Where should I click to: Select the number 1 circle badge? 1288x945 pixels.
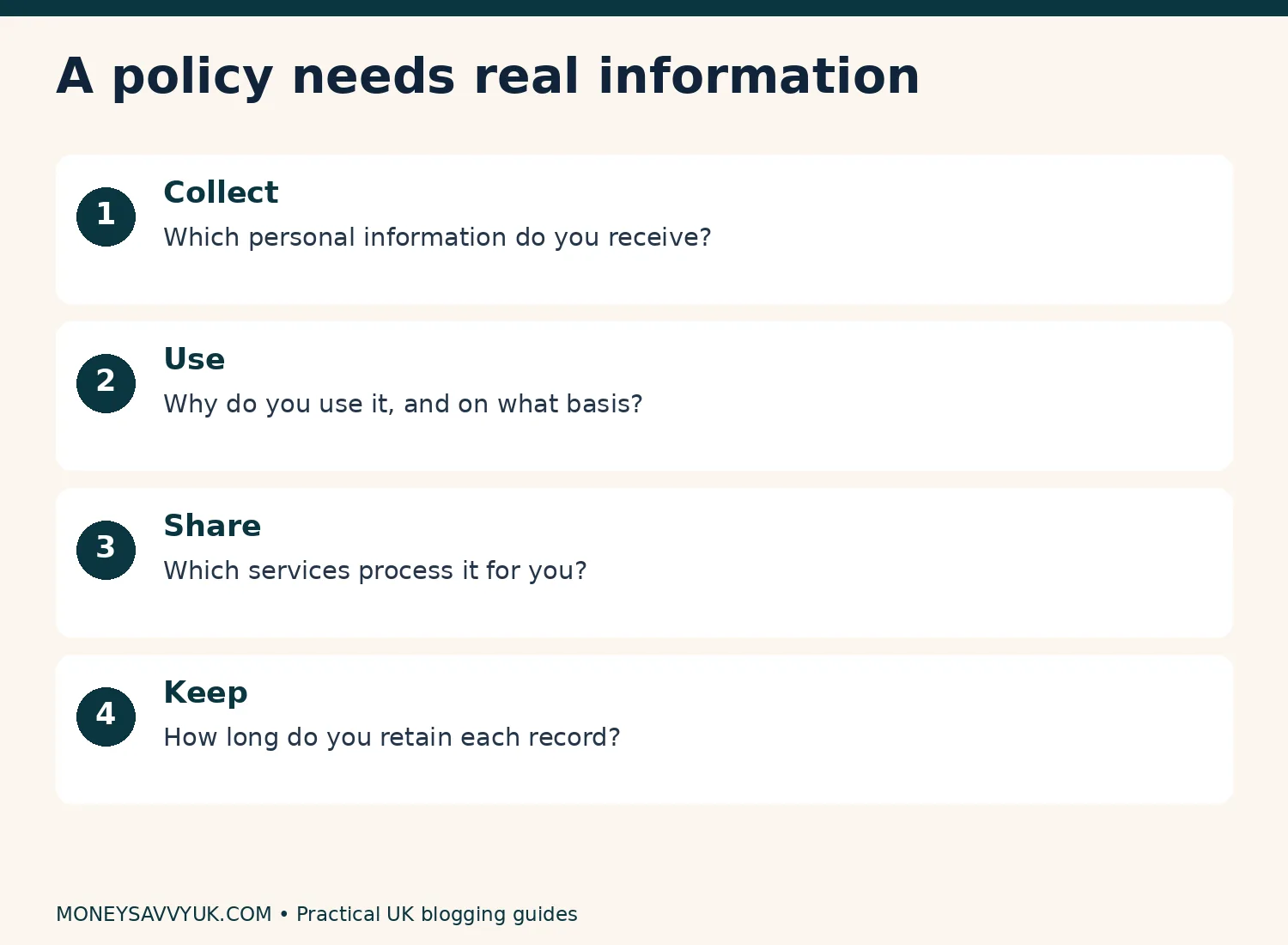pyautogui.click(x=106, y=216)
